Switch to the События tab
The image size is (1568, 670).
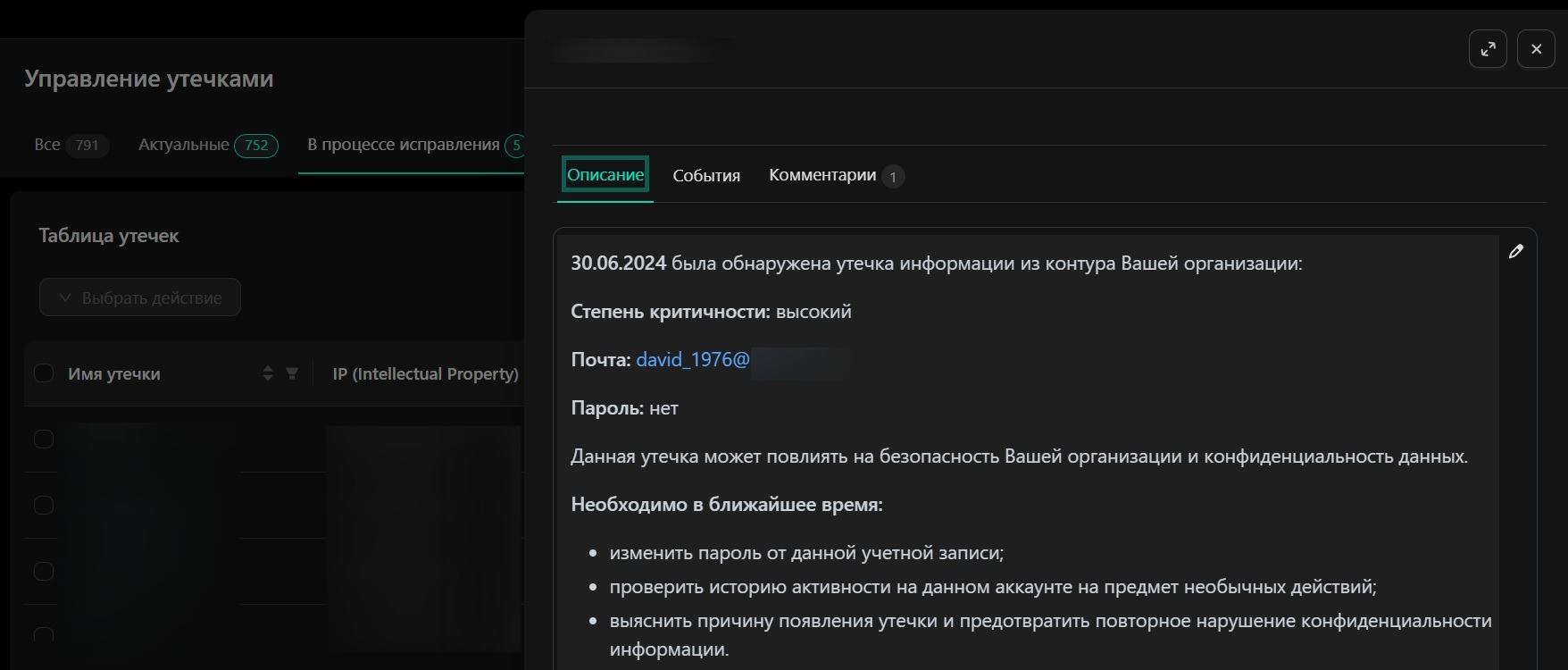[x=706, y=175]
